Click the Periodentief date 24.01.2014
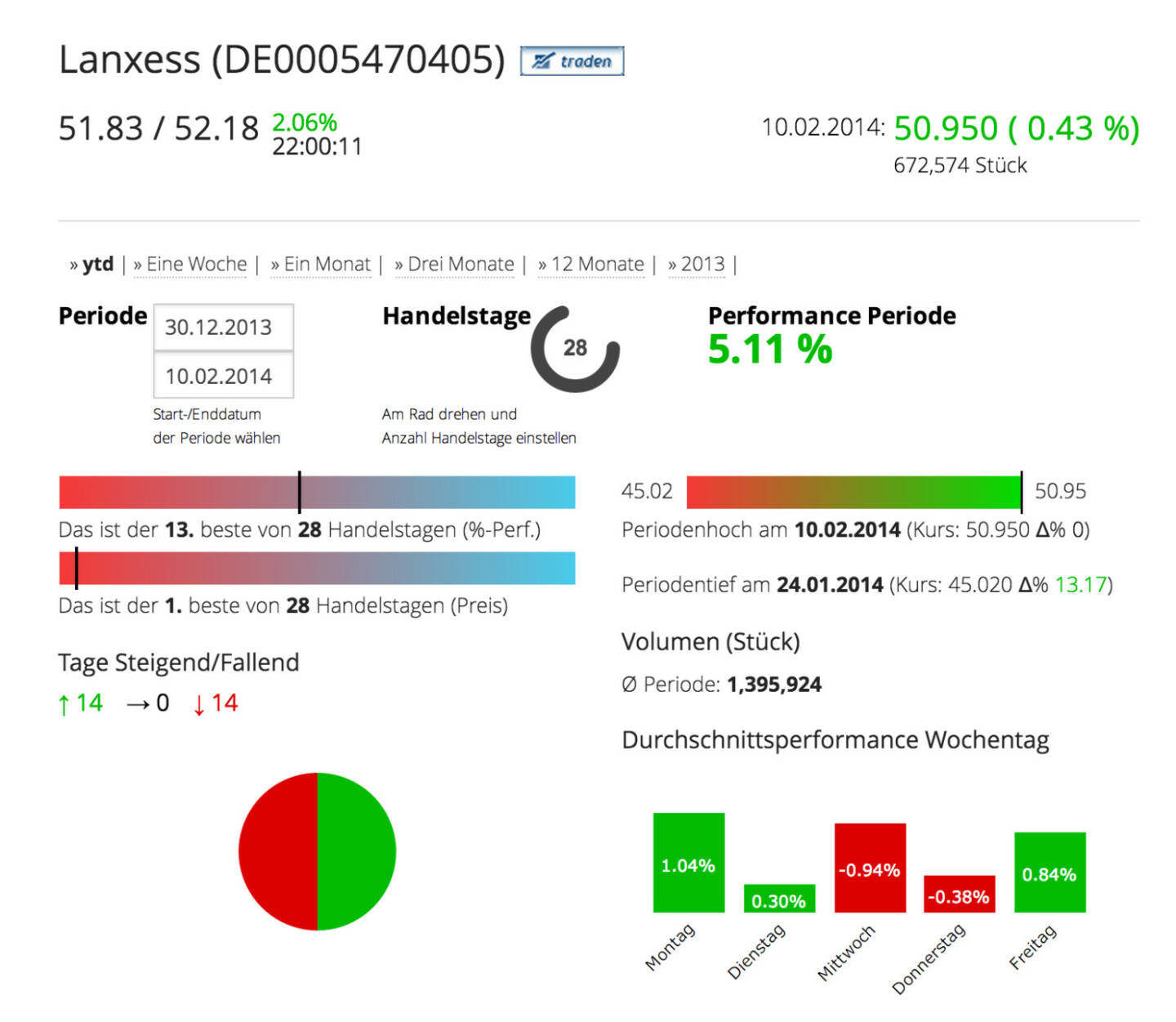 coord(830,584)
